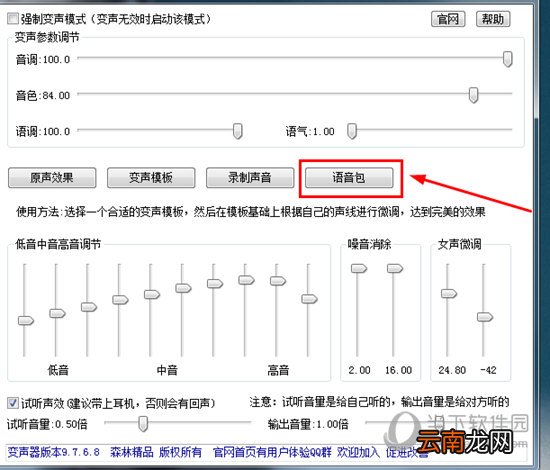Click the 试听音量:0.50倍 label
550x470 pixels.
tap(47, 424)
